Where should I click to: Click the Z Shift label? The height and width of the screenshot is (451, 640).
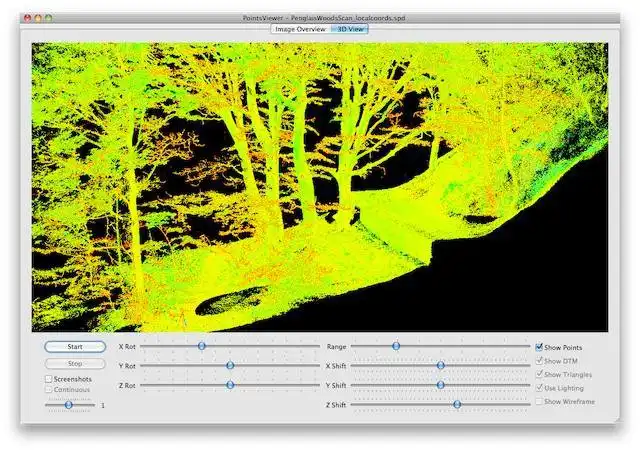point(336,405)
